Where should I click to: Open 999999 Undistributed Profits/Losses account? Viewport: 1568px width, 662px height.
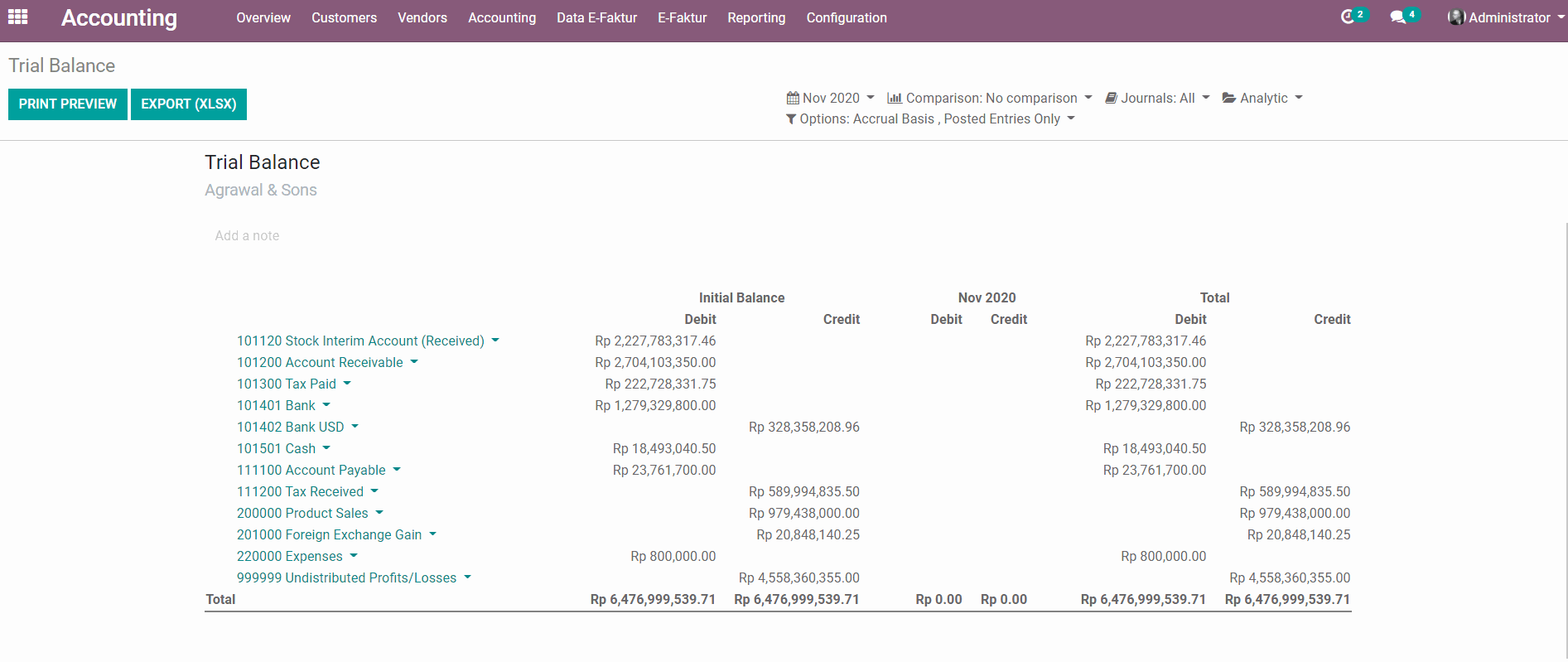[346, 577]
